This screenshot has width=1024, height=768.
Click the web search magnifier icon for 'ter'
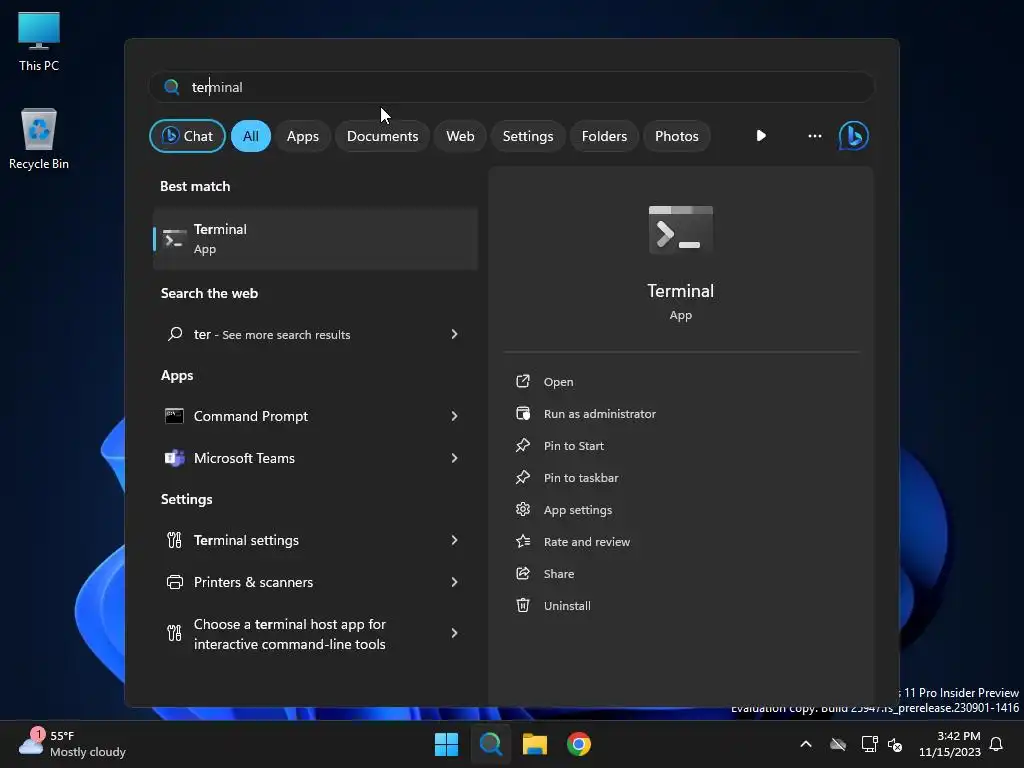pyautogui.click(x=174, y=334)
